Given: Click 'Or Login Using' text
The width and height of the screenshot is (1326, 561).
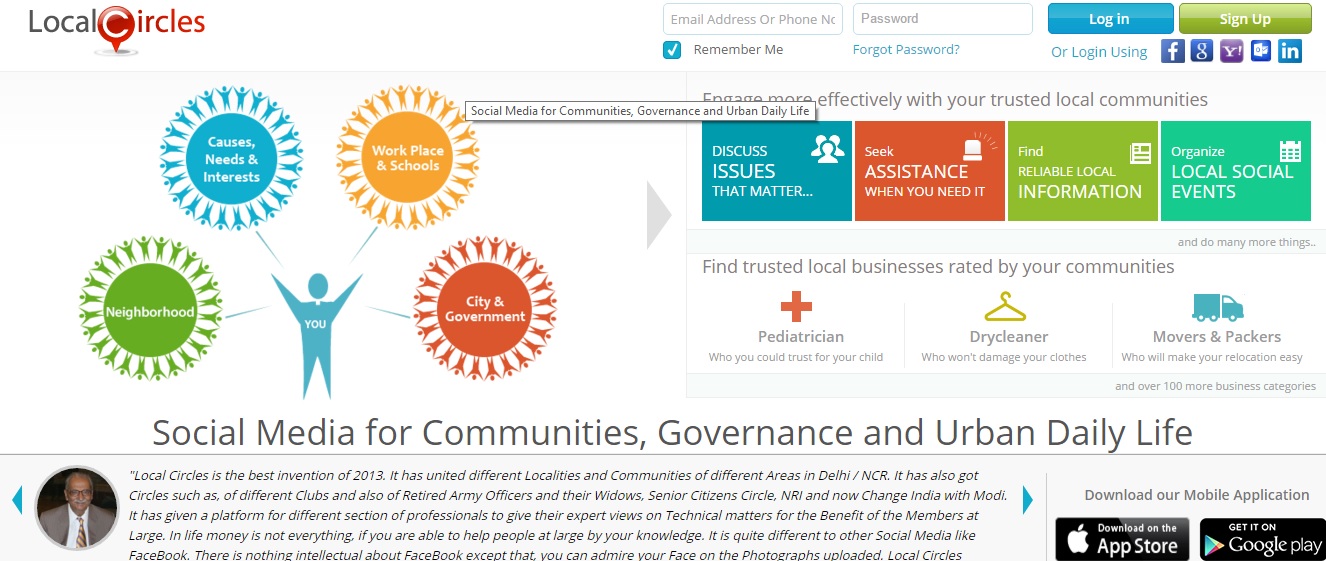Looking at the screenshot, I should point(1099,52).
